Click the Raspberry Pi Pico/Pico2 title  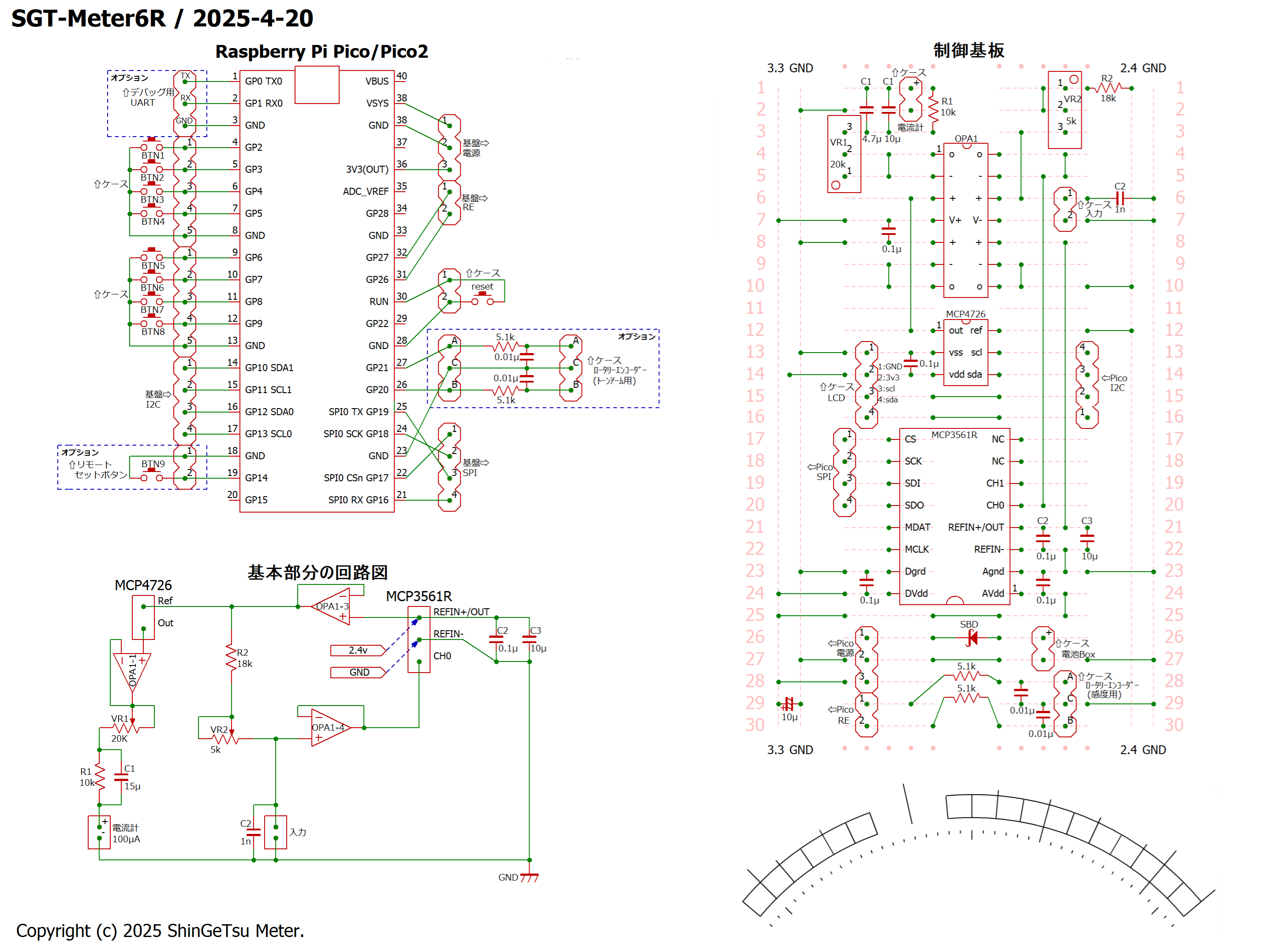click(321, 52)
